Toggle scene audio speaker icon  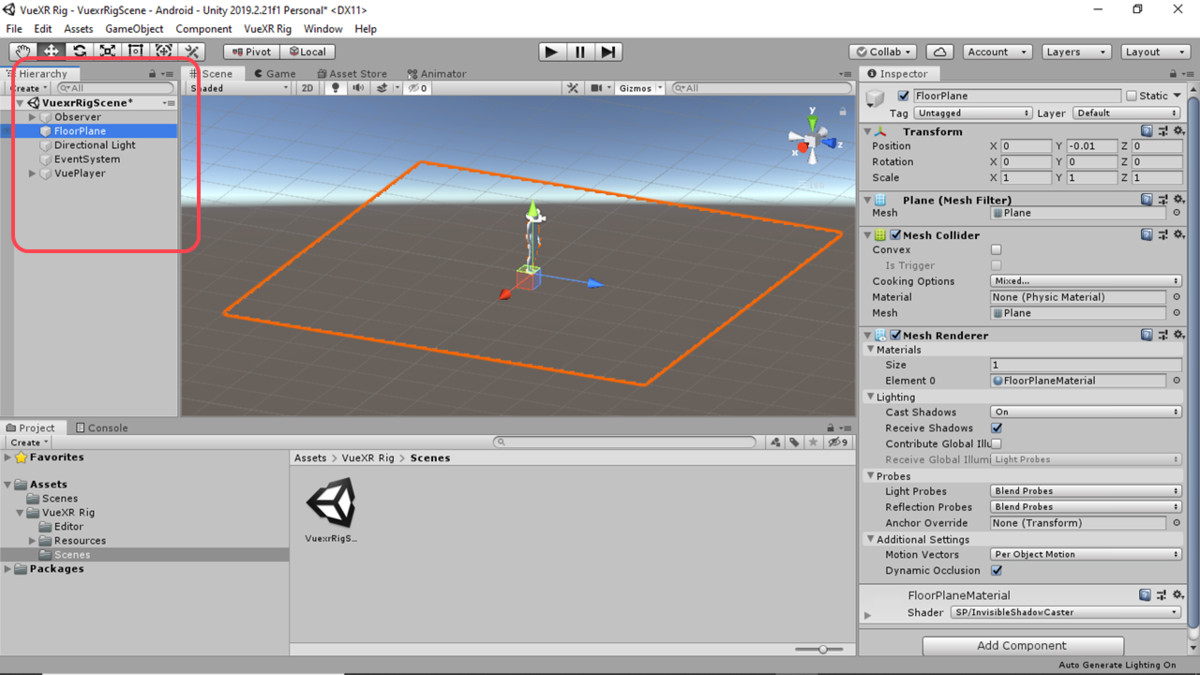pyautogui.click(x=358, y=88)
